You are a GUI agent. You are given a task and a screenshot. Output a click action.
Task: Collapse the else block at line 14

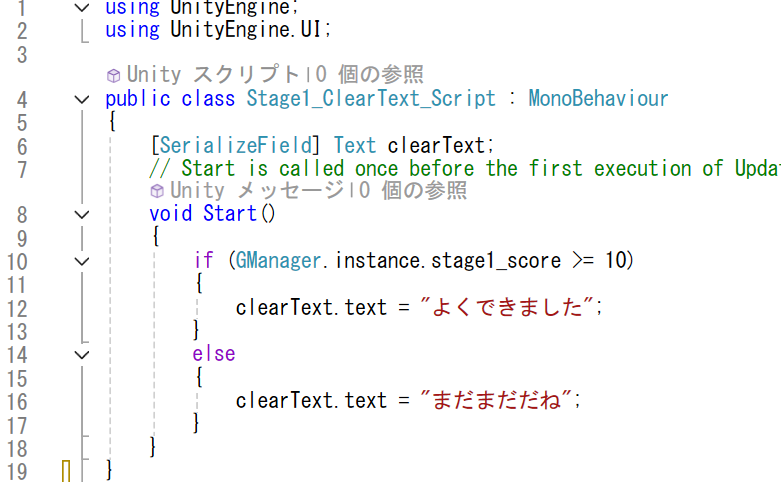[82, 355]
